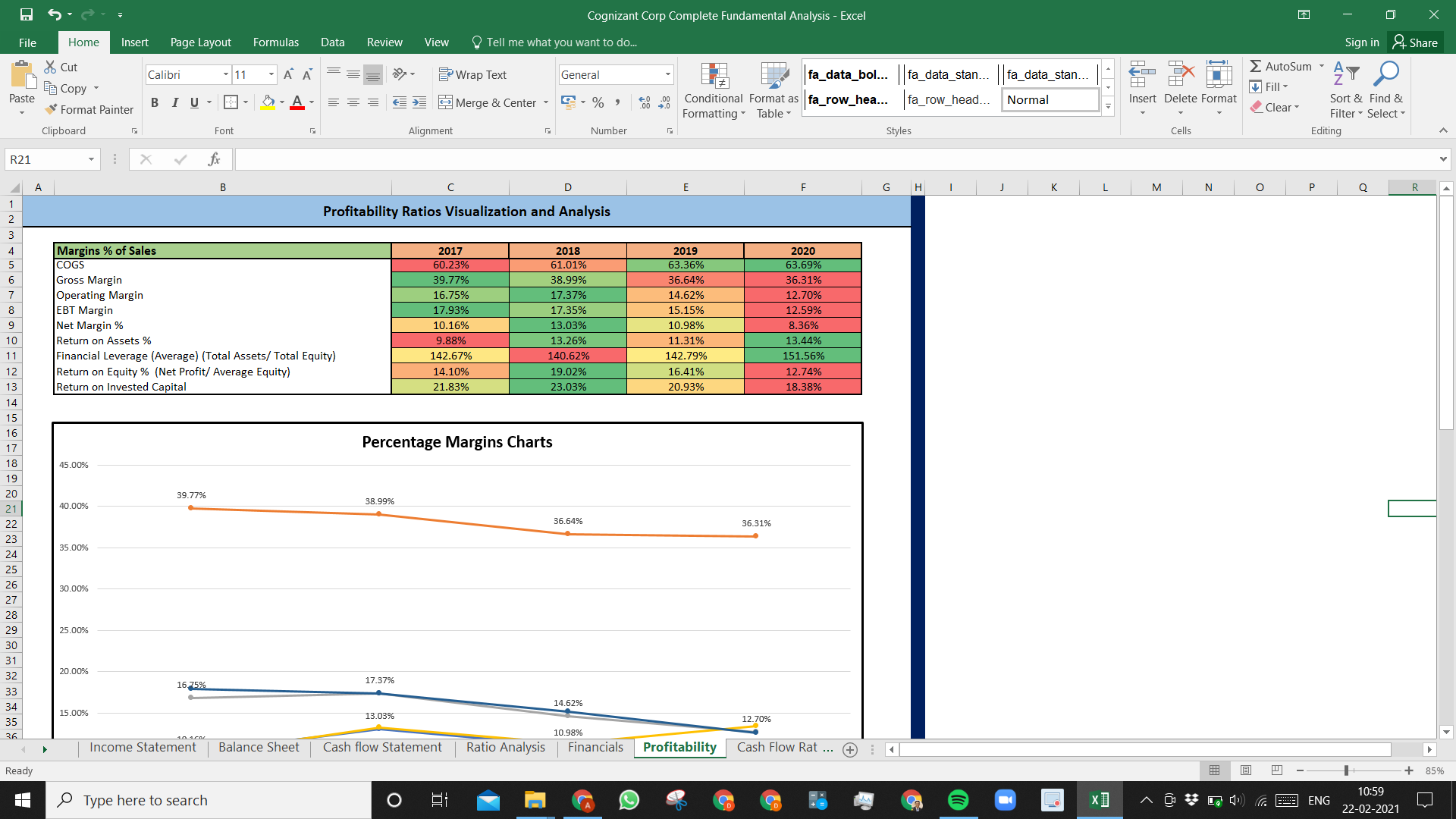Click the Share button

1415,42
